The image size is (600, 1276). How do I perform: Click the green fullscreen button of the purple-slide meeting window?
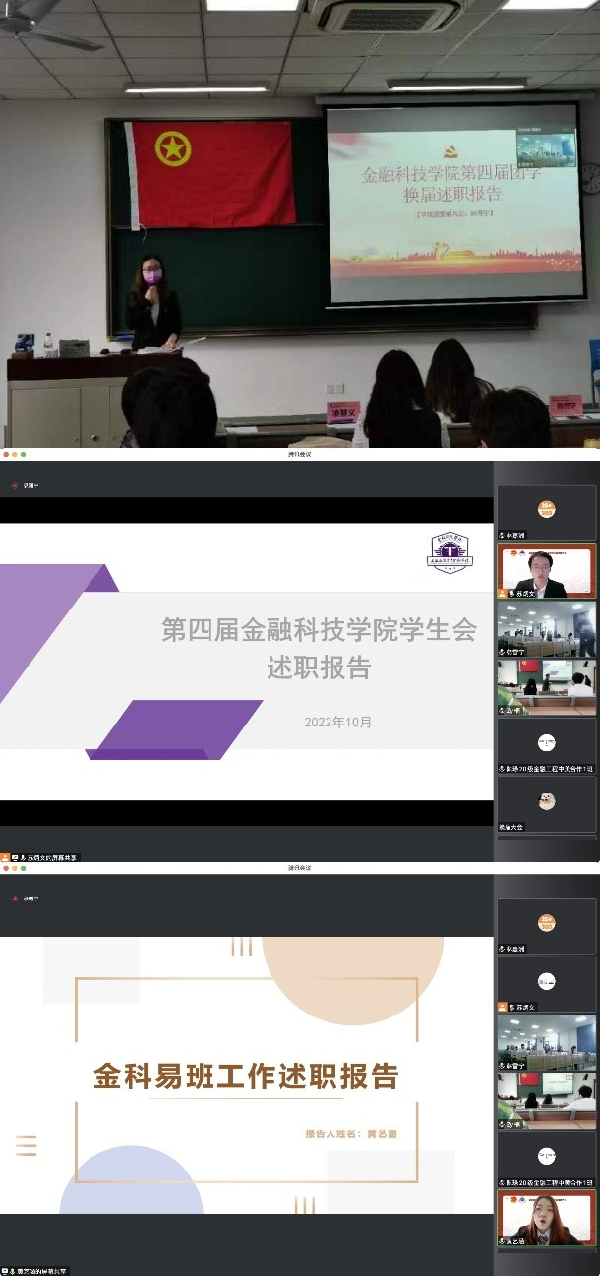(24, 454)
